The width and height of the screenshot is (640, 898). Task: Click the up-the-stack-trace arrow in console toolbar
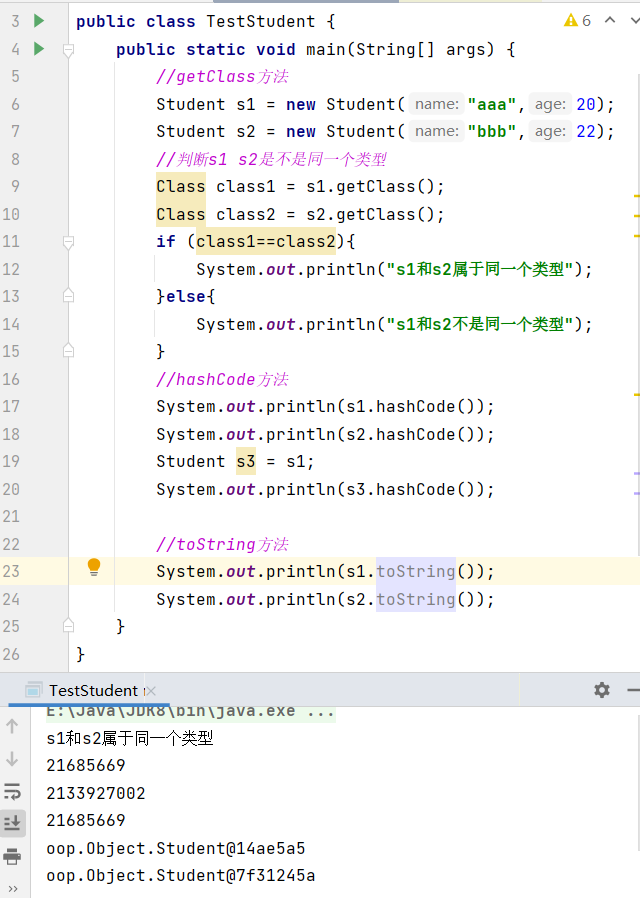pyautogui.click(x=12, y=726)
